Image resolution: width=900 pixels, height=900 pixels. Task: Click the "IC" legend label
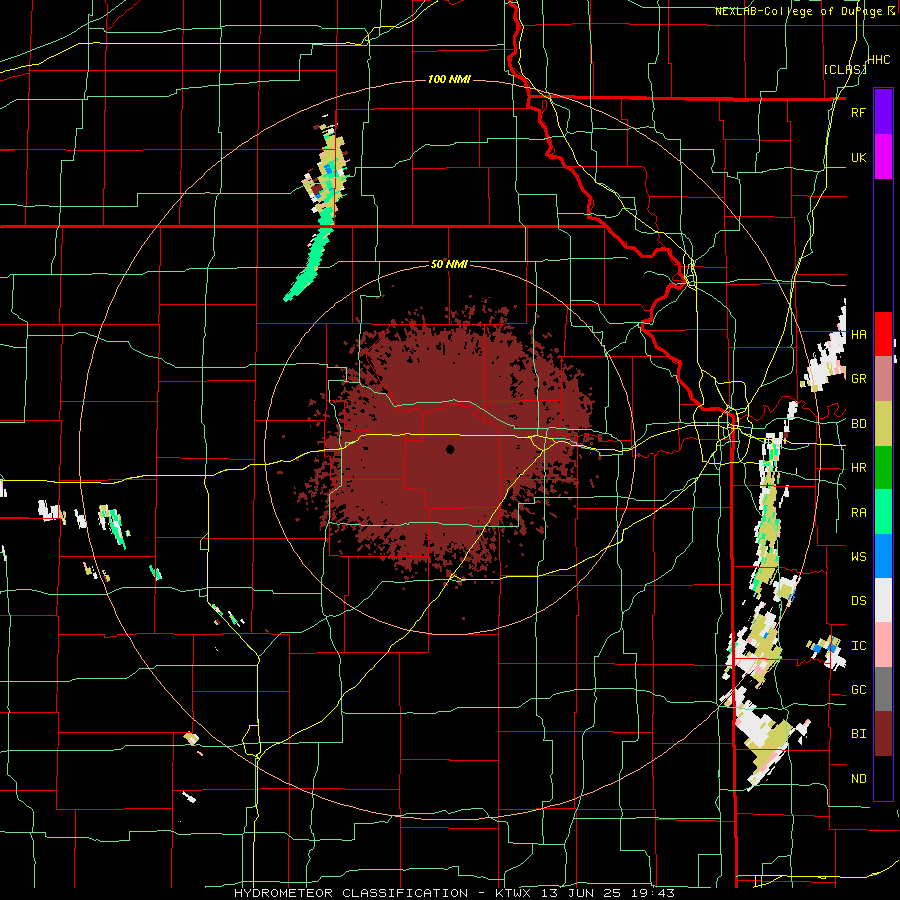point(858,646)
